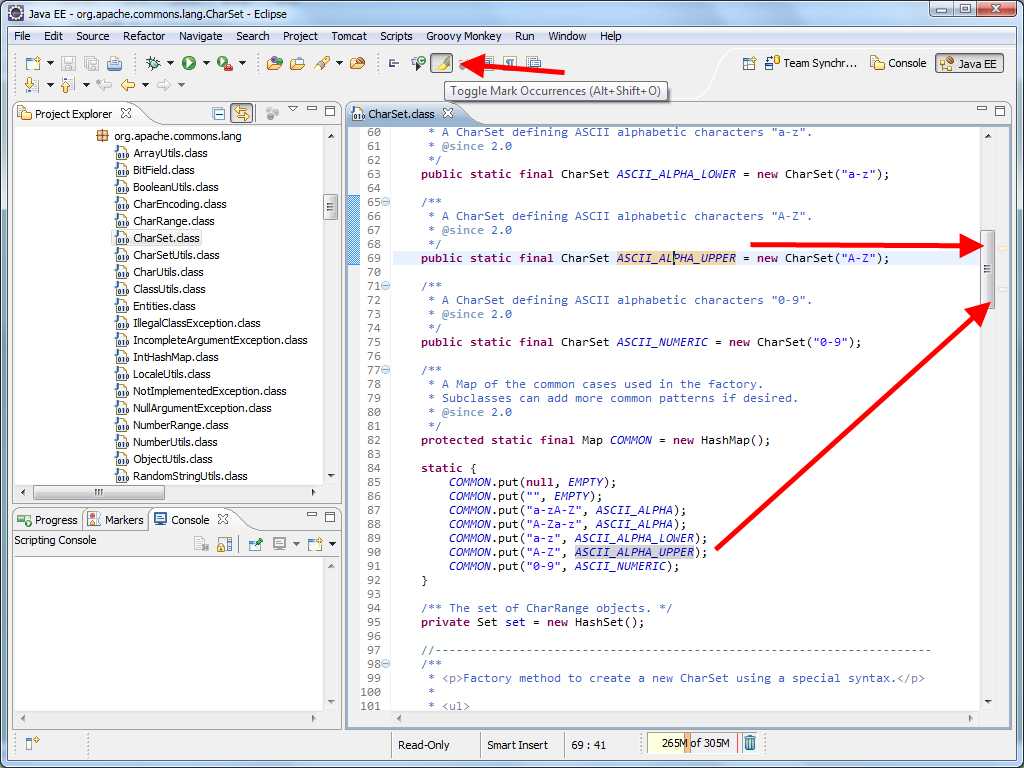This screenshot has width=1024, height=768.
Task: Collapse the comment fold at line 77
Action: coord(386,370)
